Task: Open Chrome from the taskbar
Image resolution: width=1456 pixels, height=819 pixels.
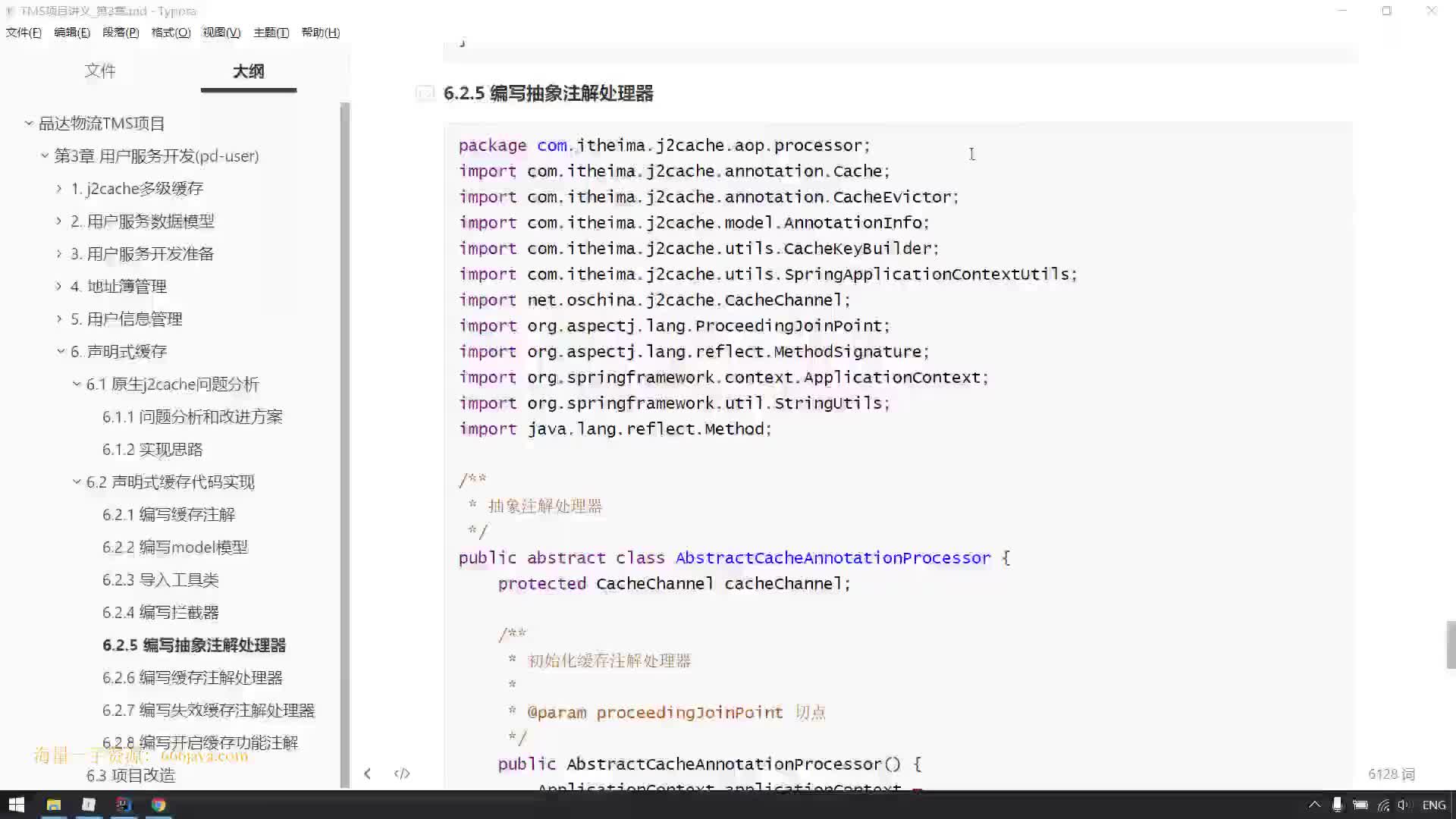Action: (158, 805)
